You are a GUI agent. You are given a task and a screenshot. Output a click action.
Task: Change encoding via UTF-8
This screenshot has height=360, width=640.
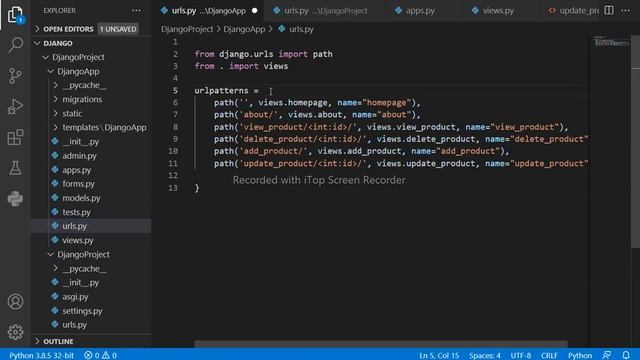521,355
